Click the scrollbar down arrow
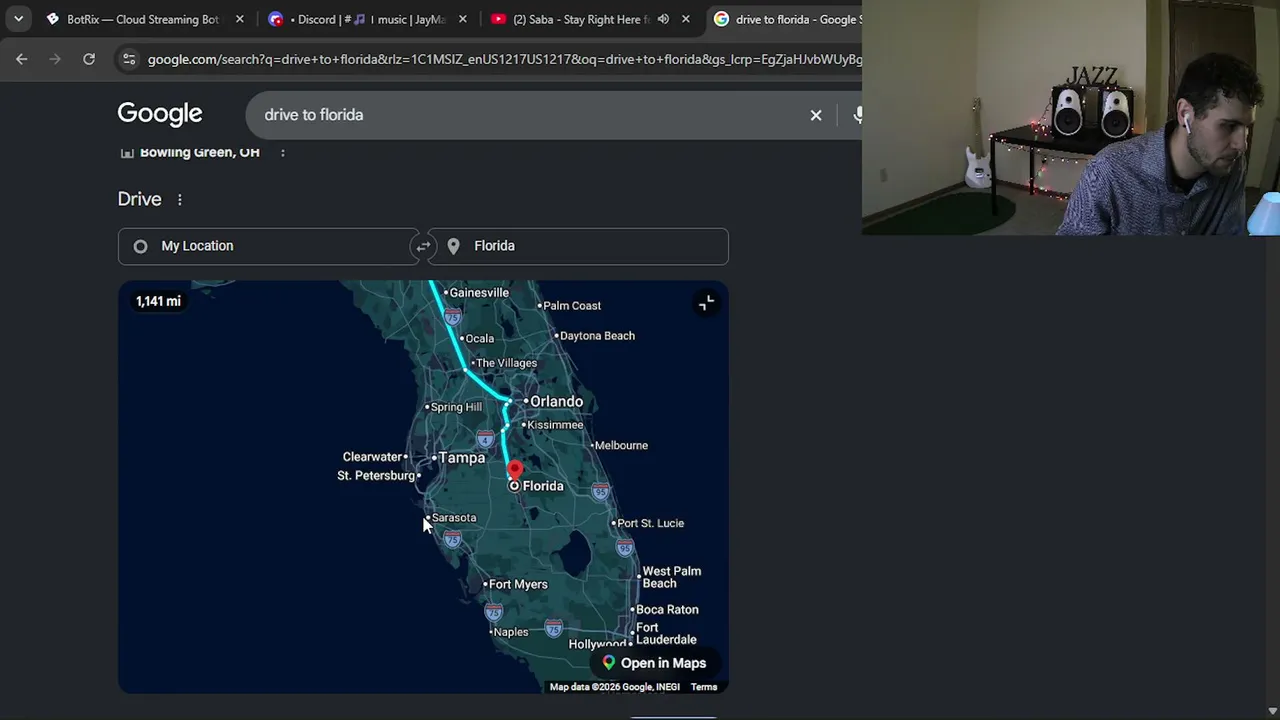Image resolution: width=1280 pixels, height=720 pixels. [1272, 711]
